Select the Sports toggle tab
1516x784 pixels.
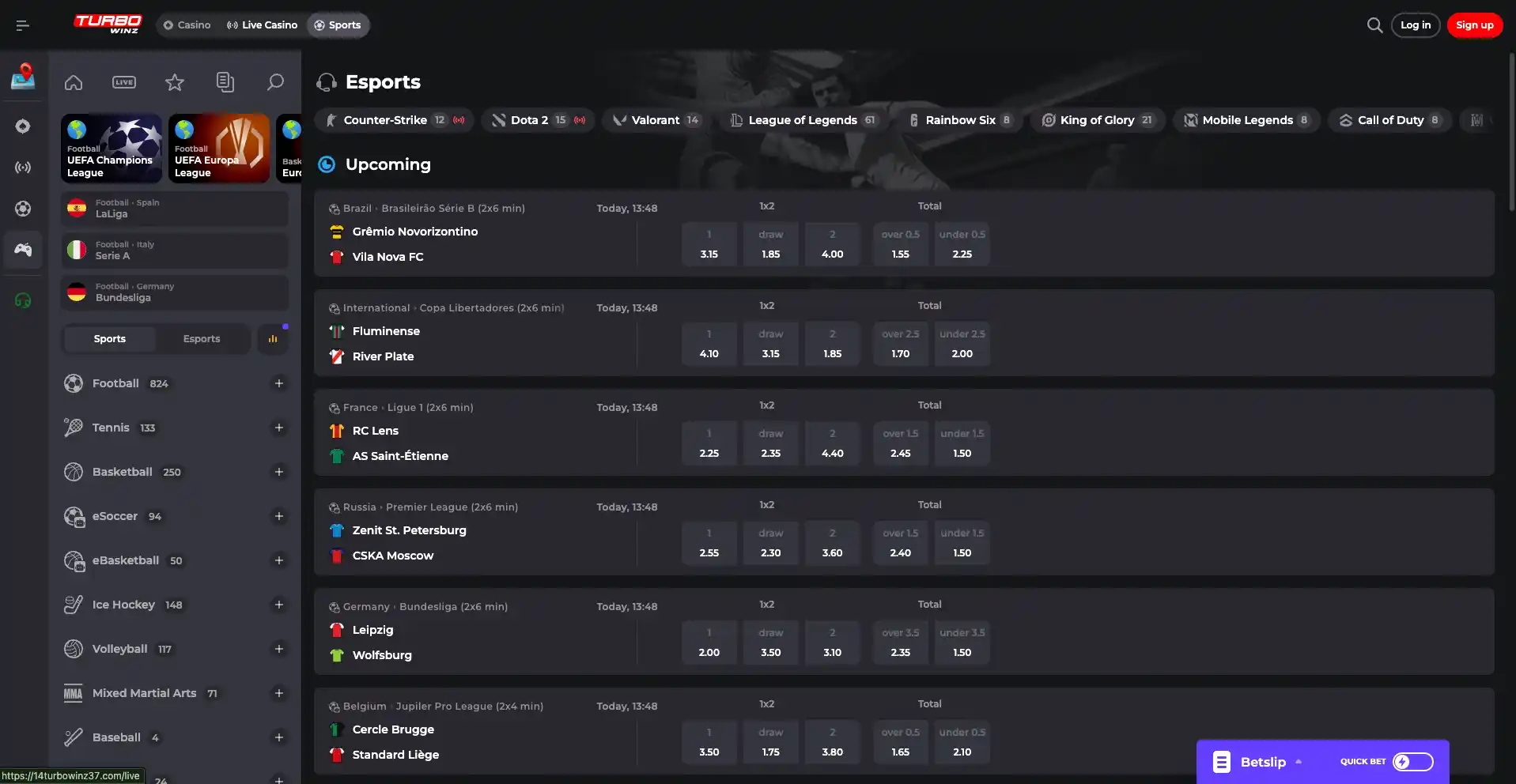pos(110,339)
